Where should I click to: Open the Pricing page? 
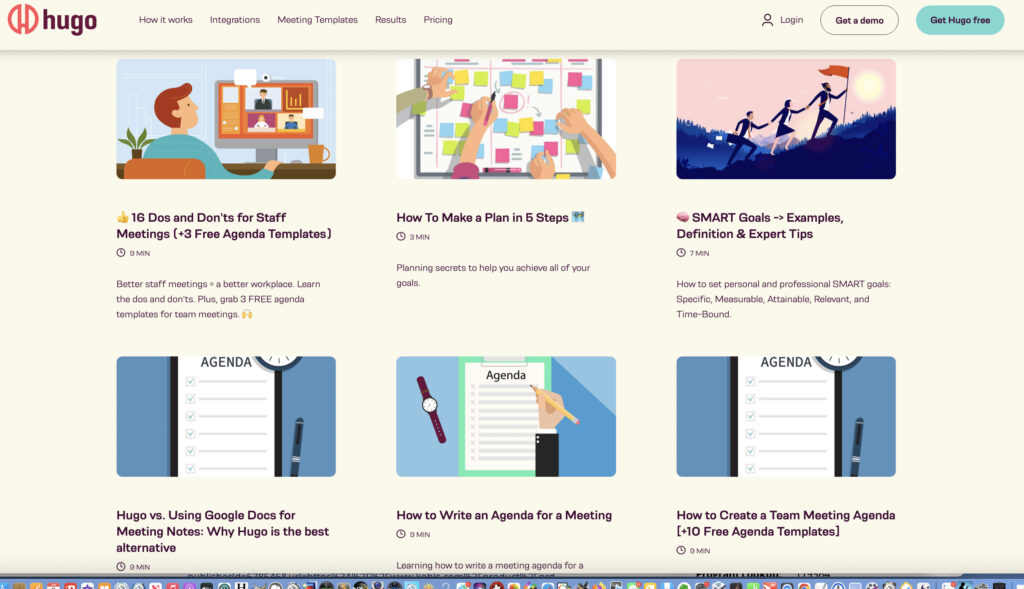pos(438,20)
